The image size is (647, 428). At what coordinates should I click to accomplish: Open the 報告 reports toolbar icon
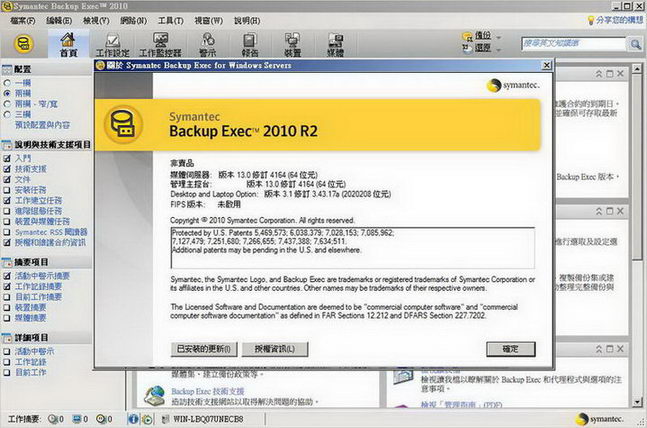[250, 44]
